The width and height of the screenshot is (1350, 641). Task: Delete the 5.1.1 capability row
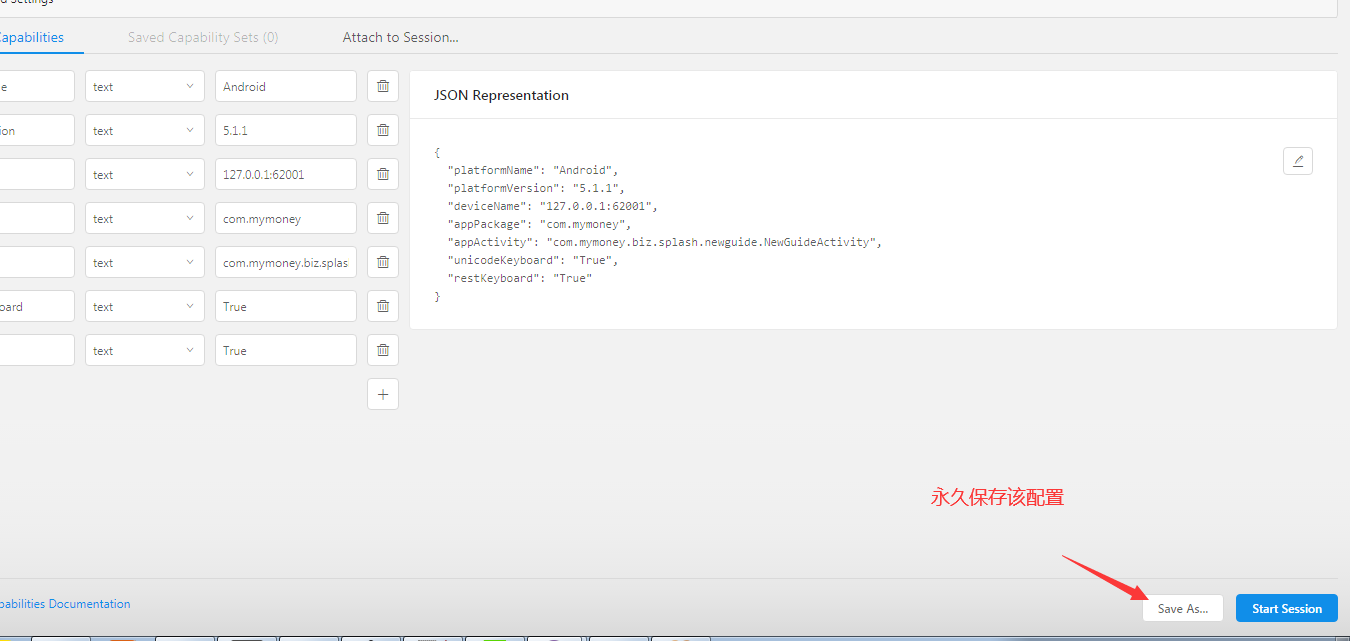[383, 130]
